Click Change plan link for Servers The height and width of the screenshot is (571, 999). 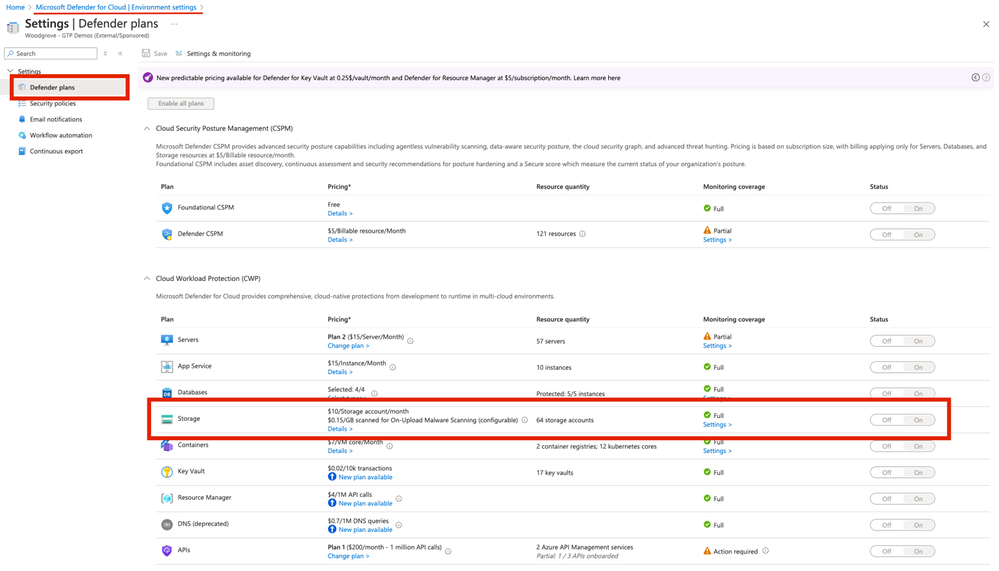[x=348, y=345]
